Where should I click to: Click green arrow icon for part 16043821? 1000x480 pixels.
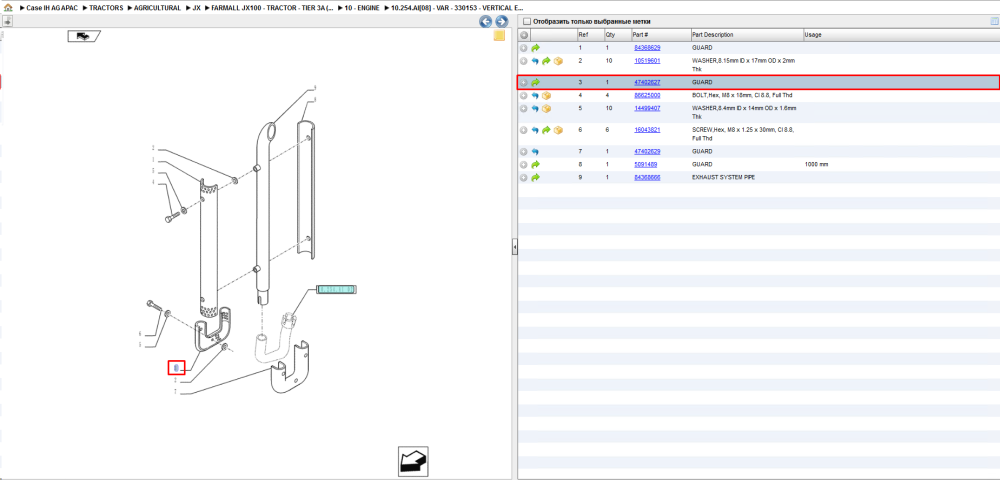click(547, 130)
